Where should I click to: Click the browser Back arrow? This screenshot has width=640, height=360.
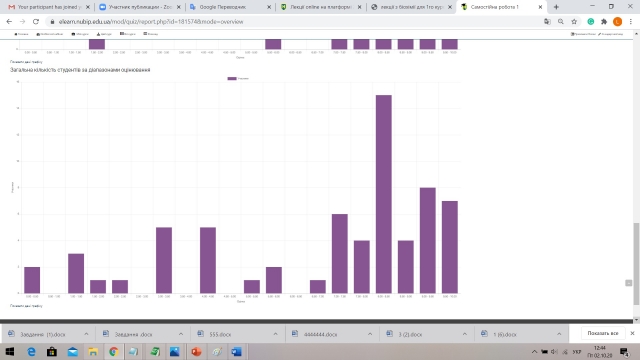[x=9, y=22]
